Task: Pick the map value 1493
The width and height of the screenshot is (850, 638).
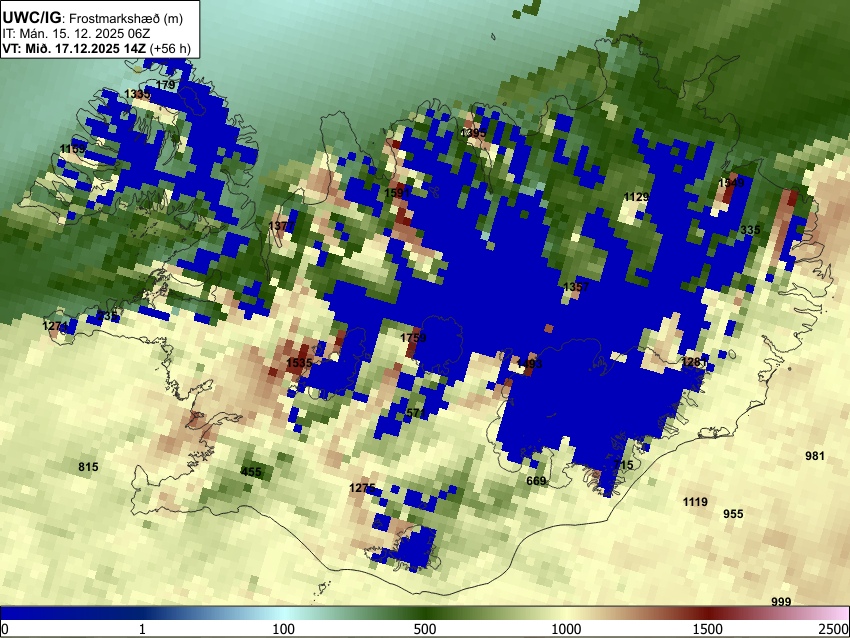Action: tap(529, 363)
